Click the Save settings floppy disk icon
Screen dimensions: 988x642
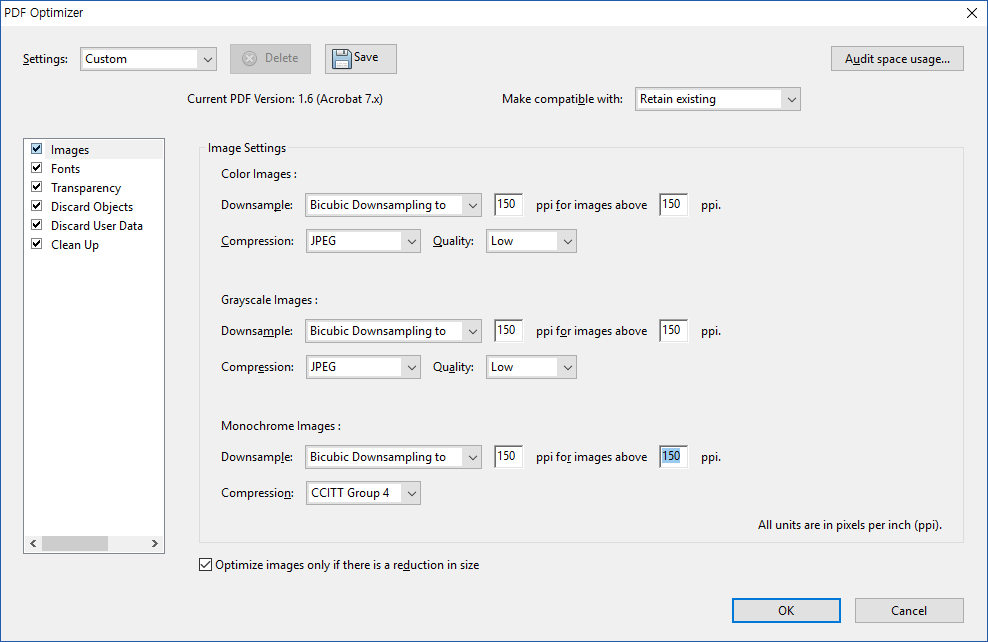342,59
